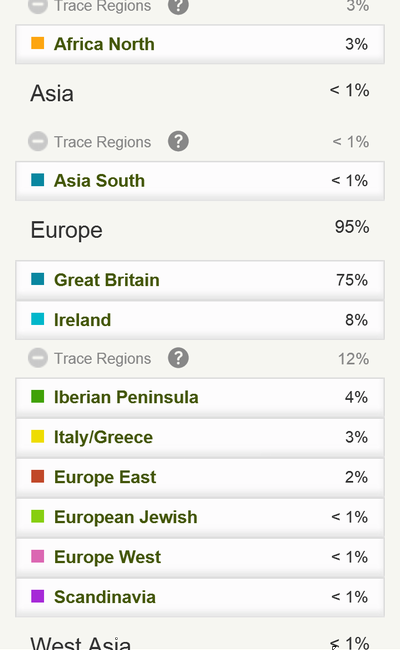This screenshot has width=400, height=650.
Task: Select the Iberian Peninsula row
Action: [x=200, y=397]
